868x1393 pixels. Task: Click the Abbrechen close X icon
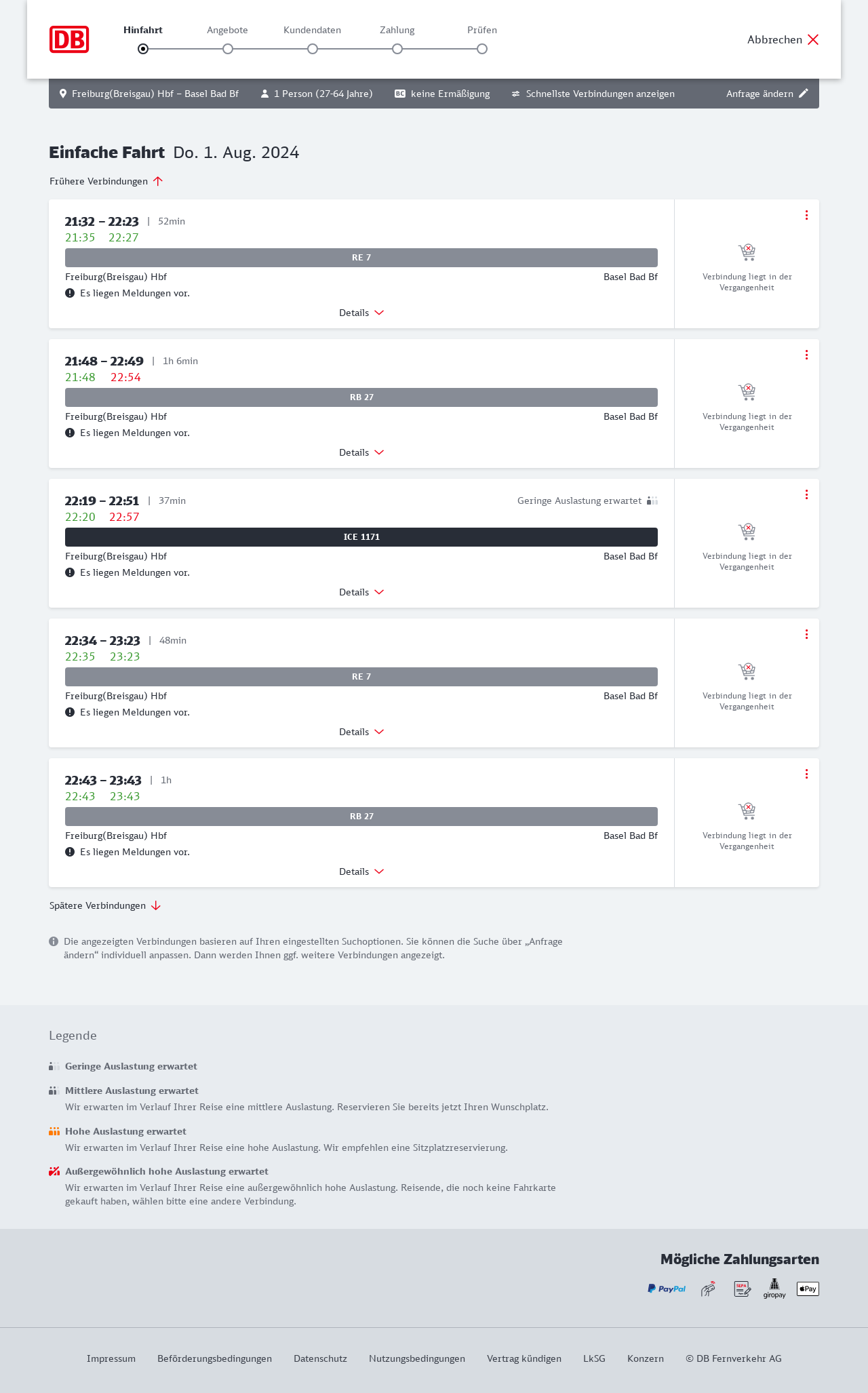coord(813,39)
